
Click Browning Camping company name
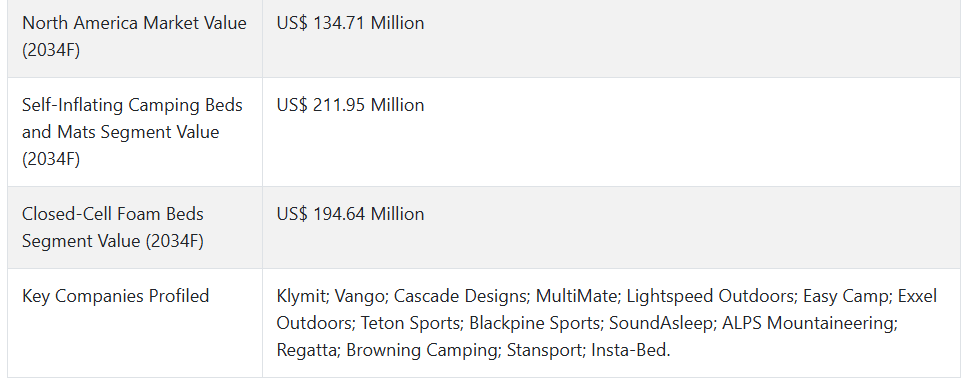(x=421, y=350)
